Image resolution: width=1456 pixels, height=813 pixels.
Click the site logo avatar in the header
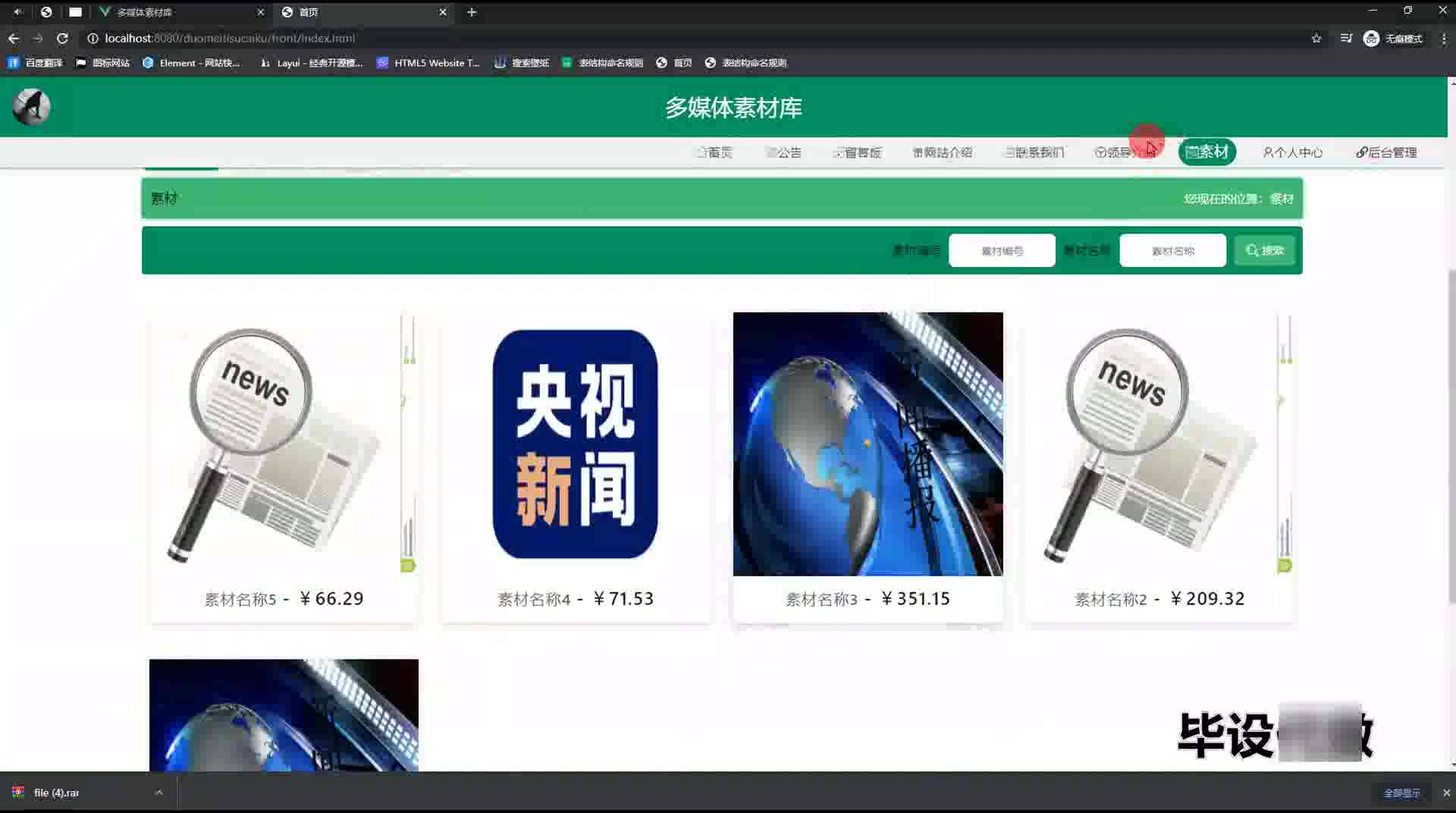pyautogui.click(x=31, y=107)
